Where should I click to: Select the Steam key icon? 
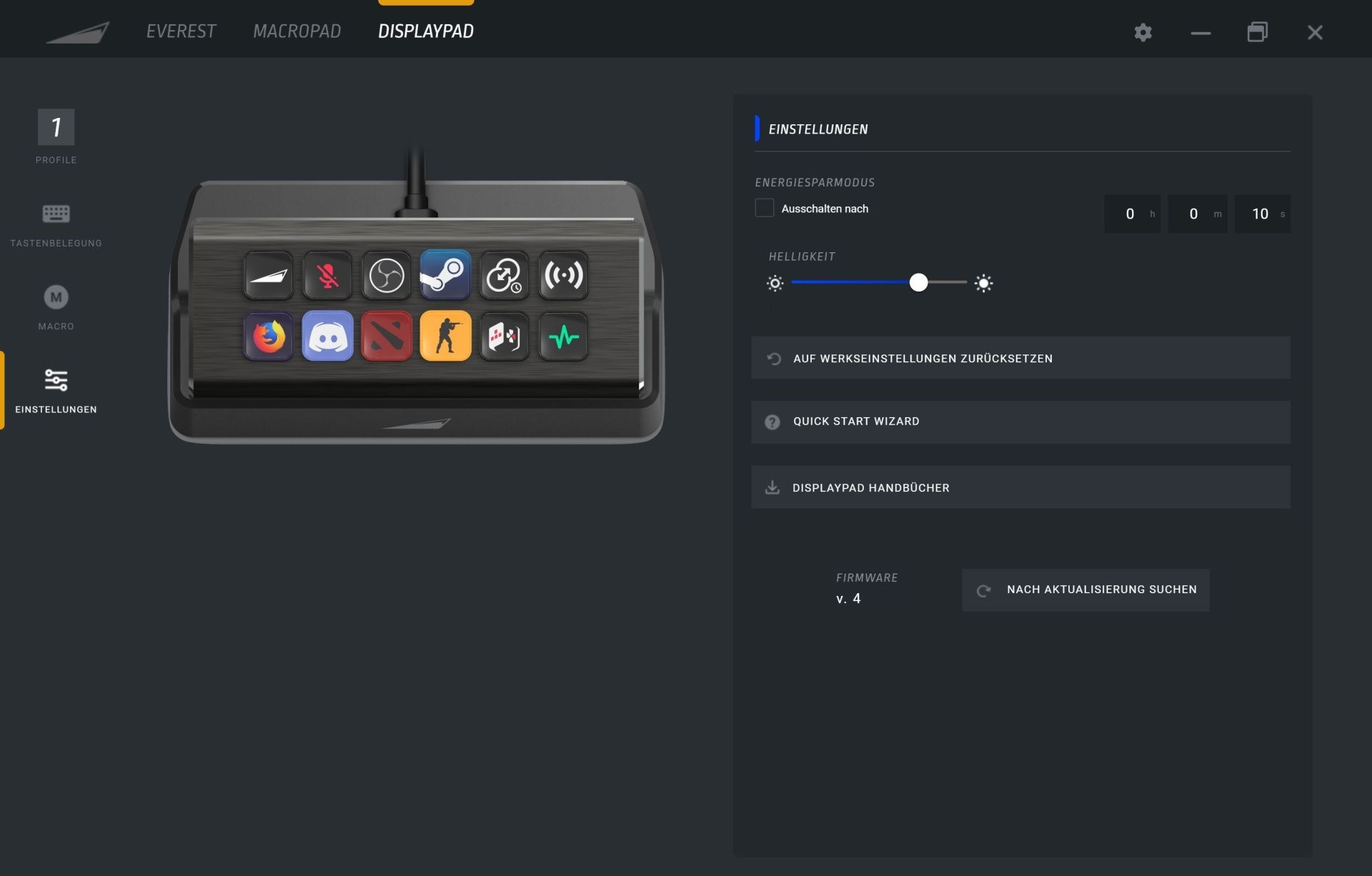445,274
